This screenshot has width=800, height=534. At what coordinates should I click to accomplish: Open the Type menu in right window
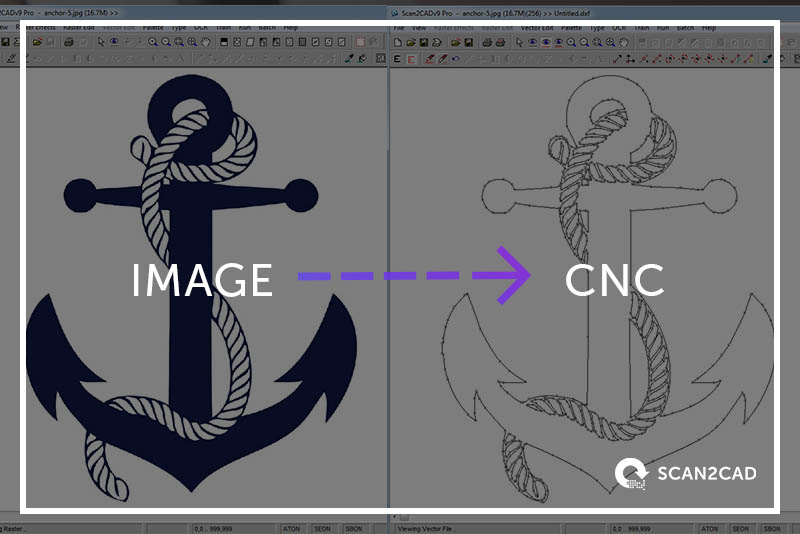[x=598, y=28]
